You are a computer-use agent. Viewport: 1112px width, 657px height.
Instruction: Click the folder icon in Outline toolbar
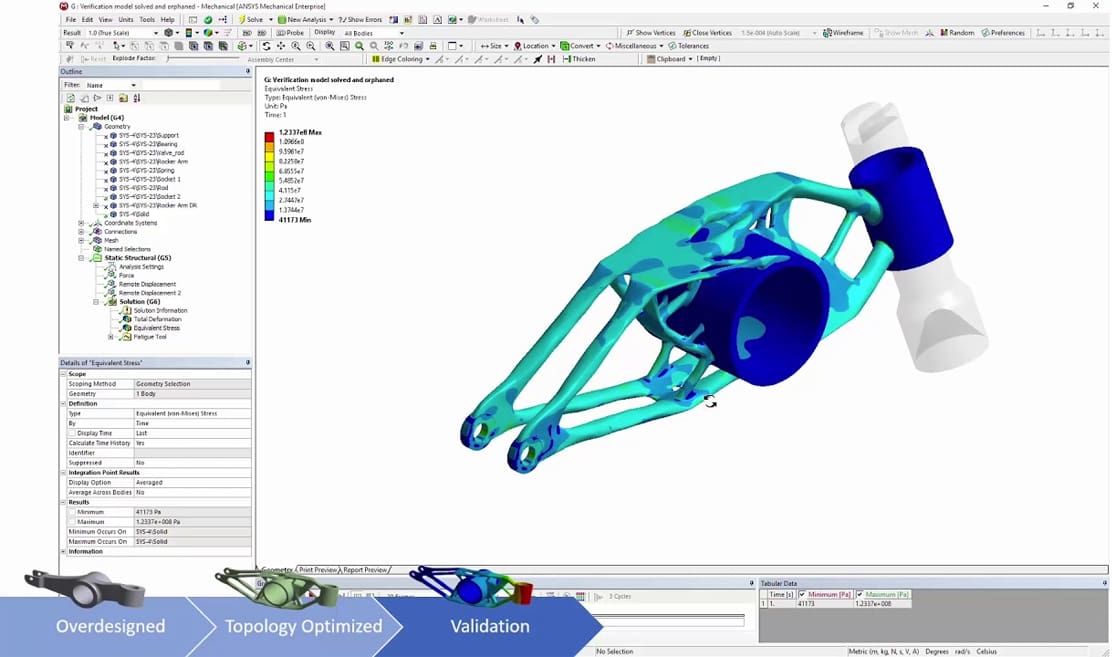123,98
